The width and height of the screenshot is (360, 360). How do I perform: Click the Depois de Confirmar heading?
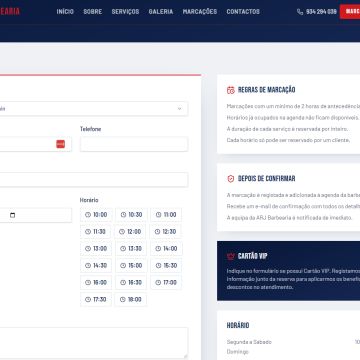point(267,179)
